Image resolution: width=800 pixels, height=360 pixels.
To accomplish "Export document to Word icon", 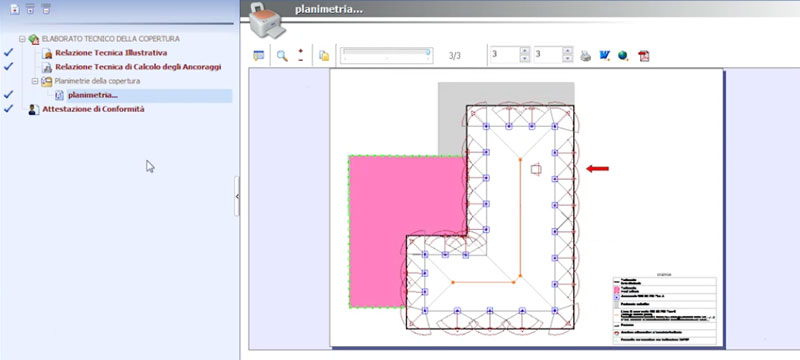I will tap(605, 56).
